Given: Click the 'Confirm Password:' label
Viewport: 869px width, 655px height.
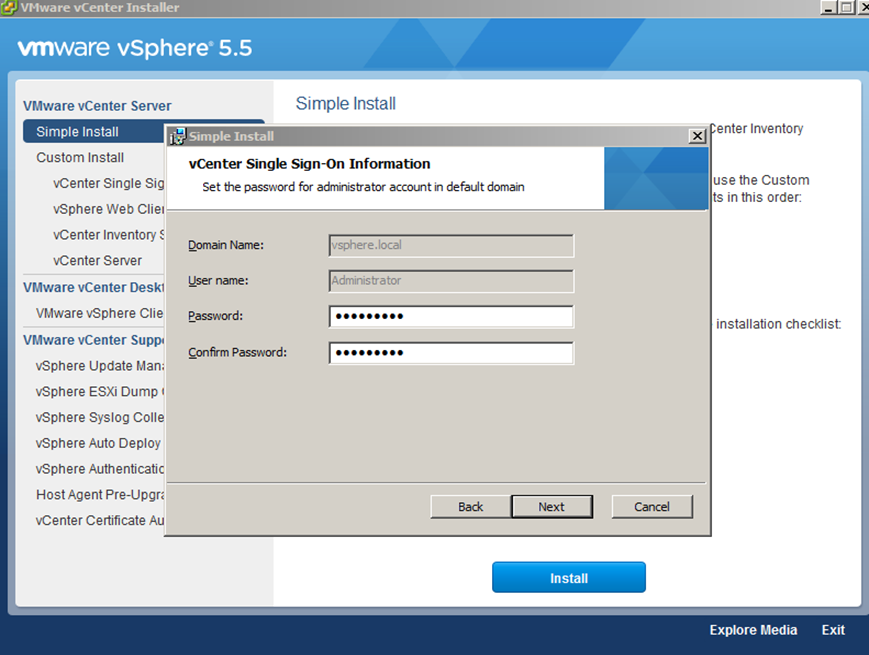Looking at the screenshot, I should [x=237, y=352].
